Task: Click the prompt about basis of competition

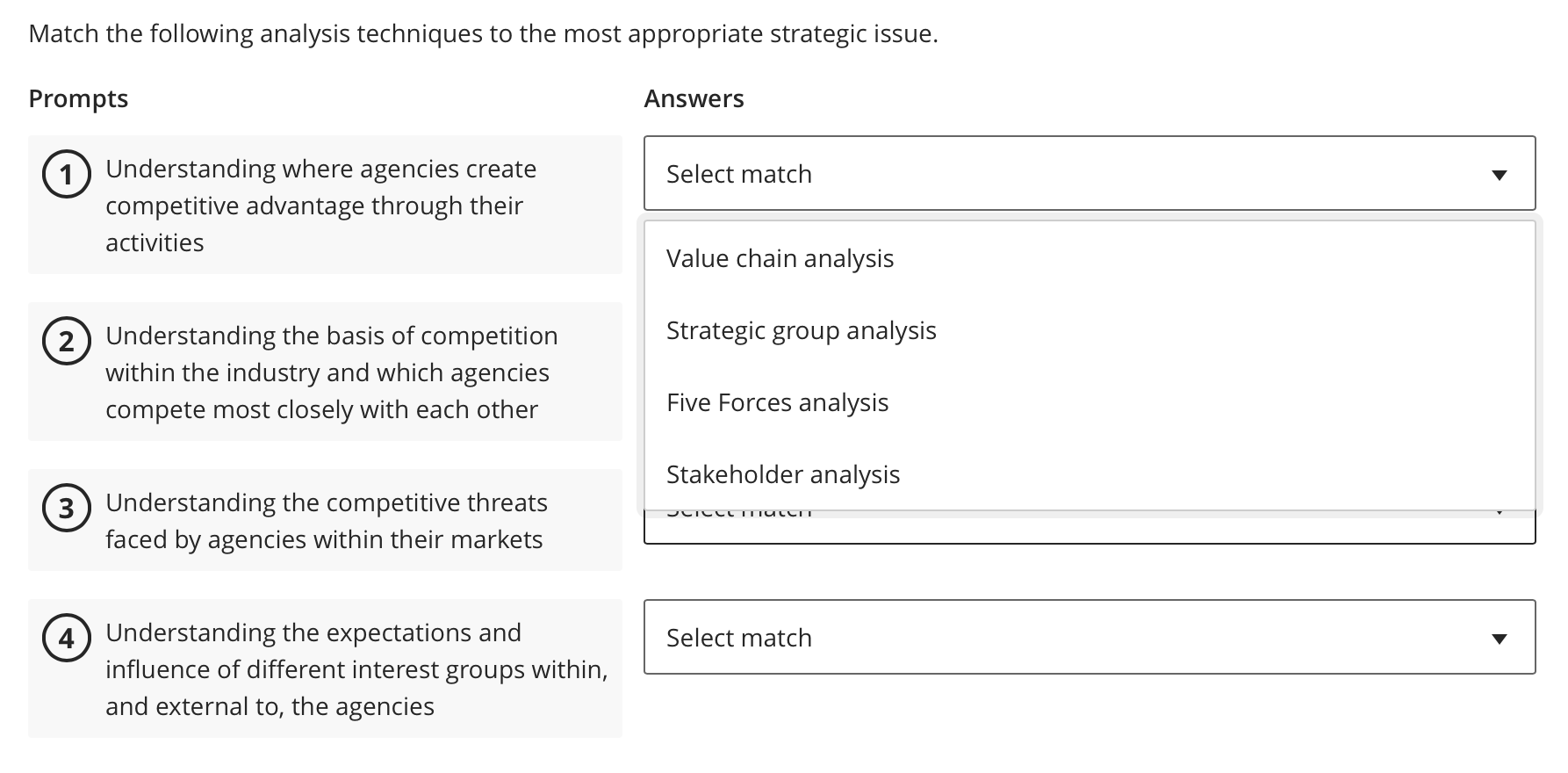Action: pos(332,372)
